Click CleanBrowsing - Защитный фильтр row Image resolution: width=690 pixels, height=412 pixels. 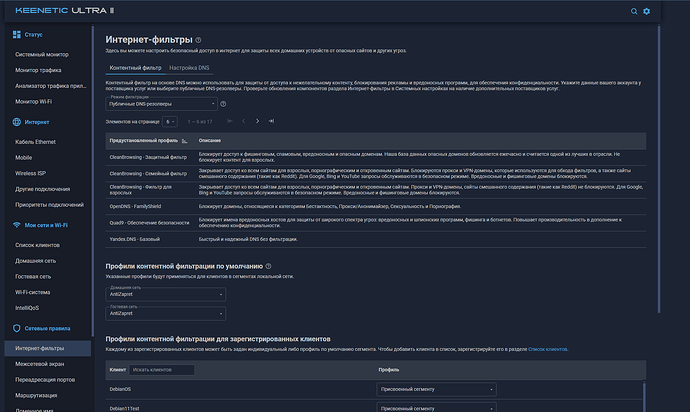click(376, 157)
